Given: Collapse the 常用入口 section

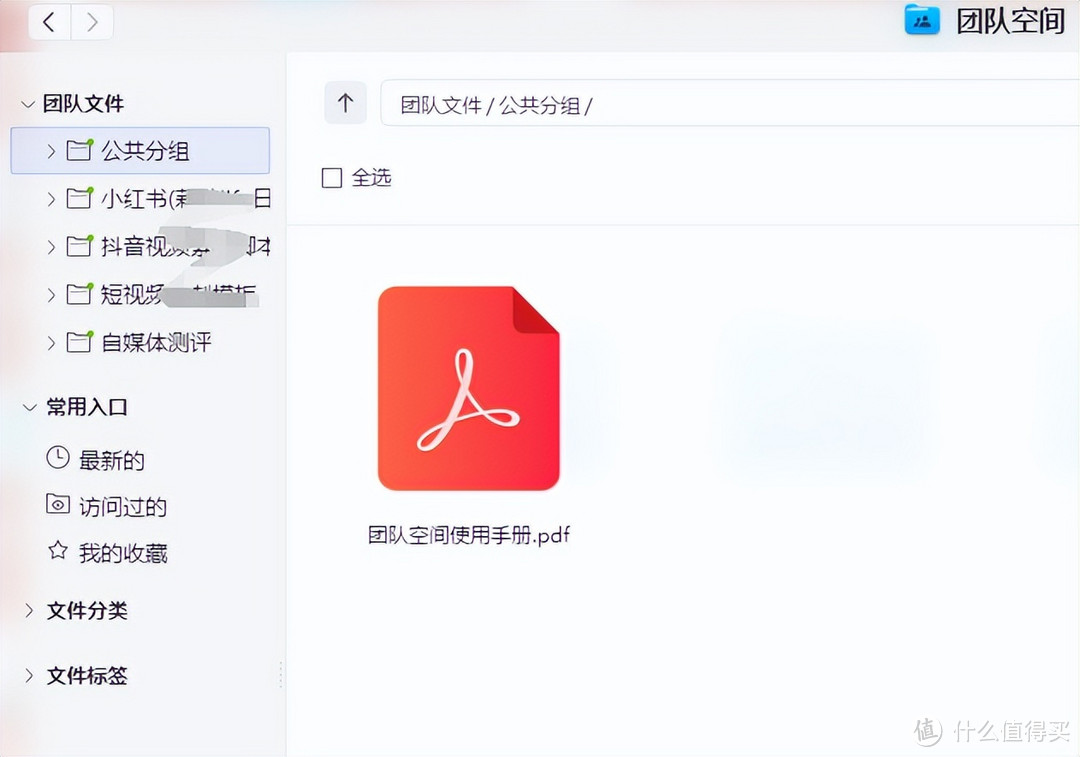Looking at the screenshot, I should click(x=28, y=407).
